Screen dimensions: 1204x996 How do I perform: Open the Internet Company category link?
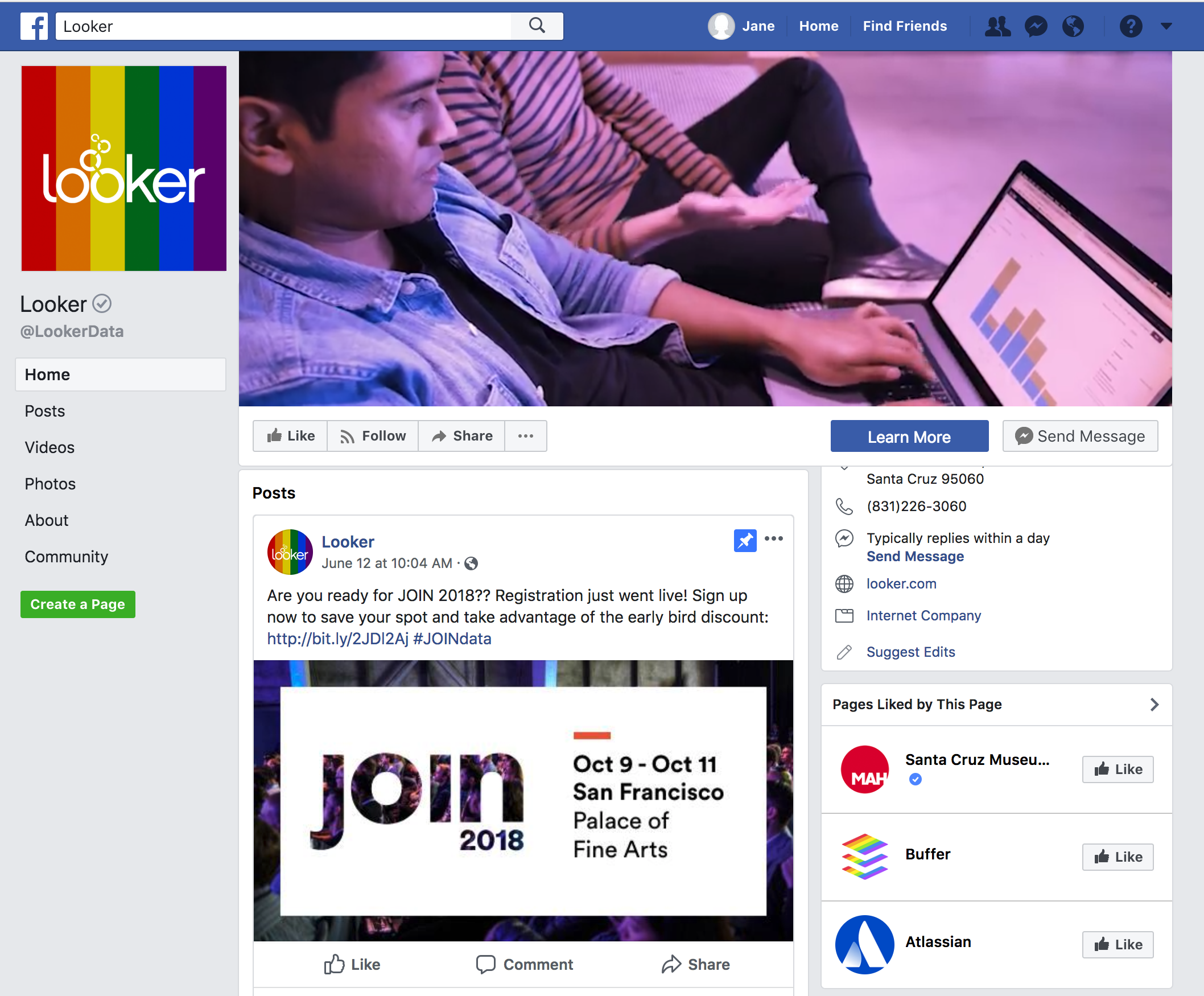click(x=923, y=616)
